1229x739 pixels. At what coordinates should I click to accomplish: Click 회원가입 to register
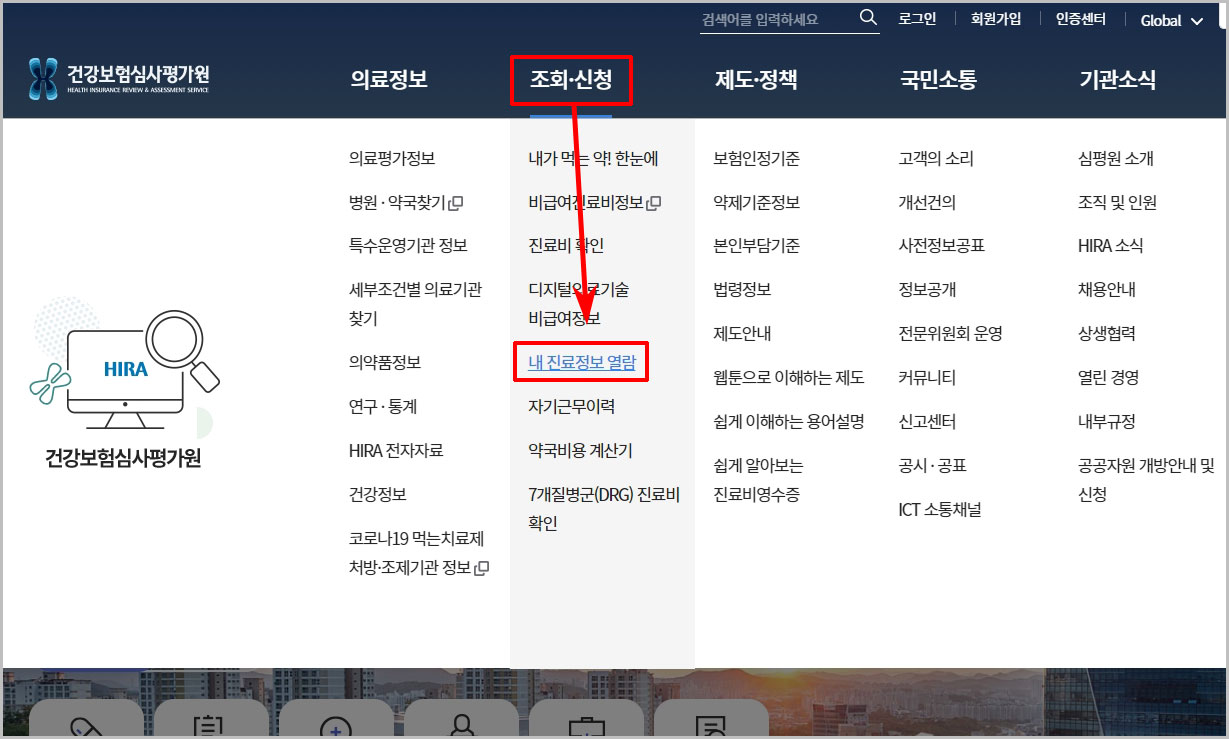pos(995,17)
